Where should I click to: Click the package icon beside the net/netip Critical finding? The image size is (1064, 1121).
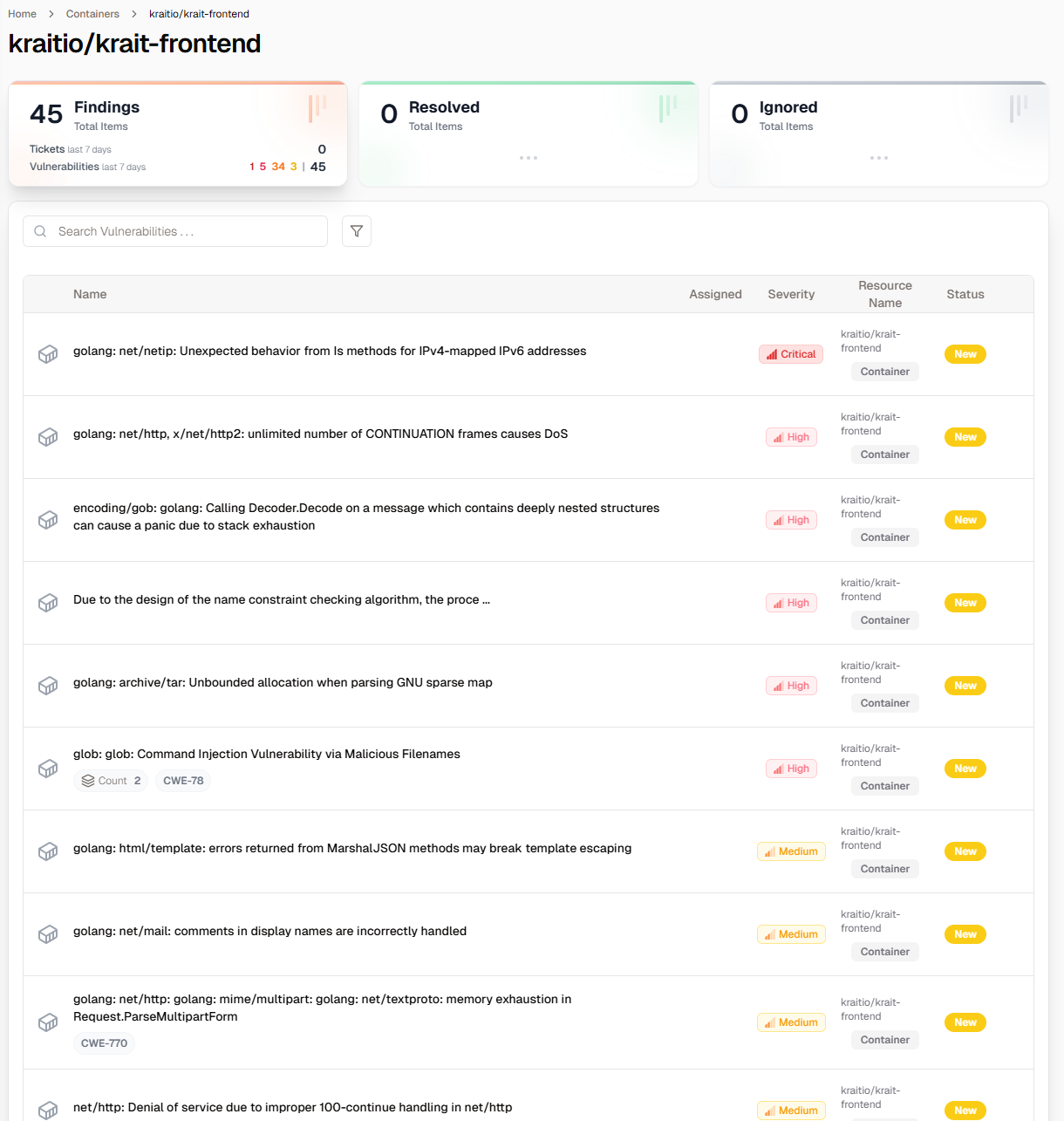coord(48,354)
